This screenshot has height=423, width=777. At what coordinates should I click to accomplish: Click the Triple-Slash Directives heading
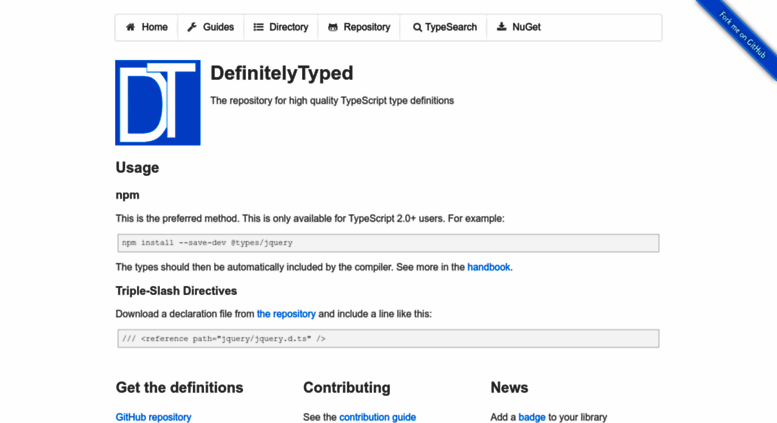(x=176, y=291)
